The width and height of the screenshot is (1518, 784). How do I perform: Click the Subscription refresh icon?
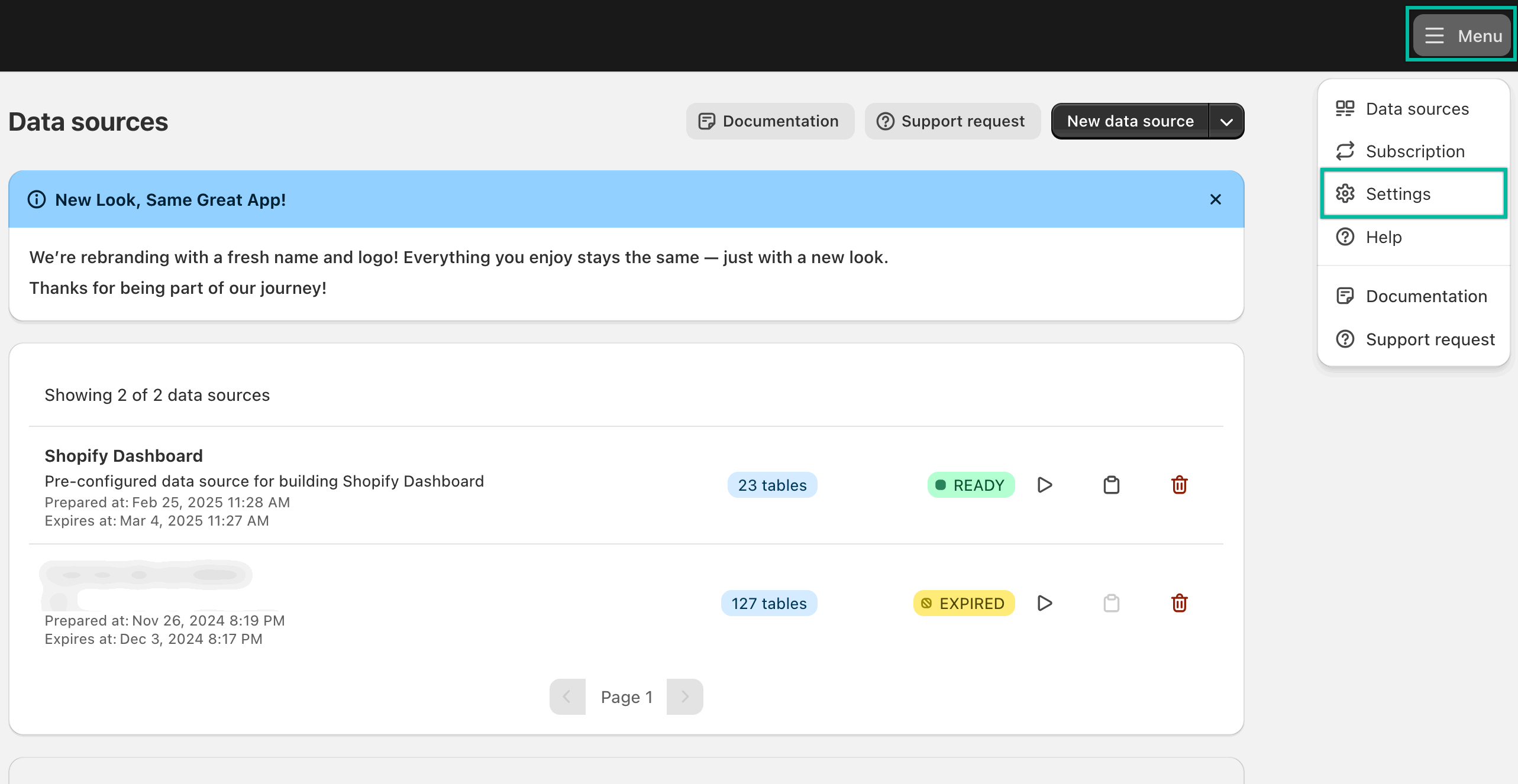[1345, 151]
